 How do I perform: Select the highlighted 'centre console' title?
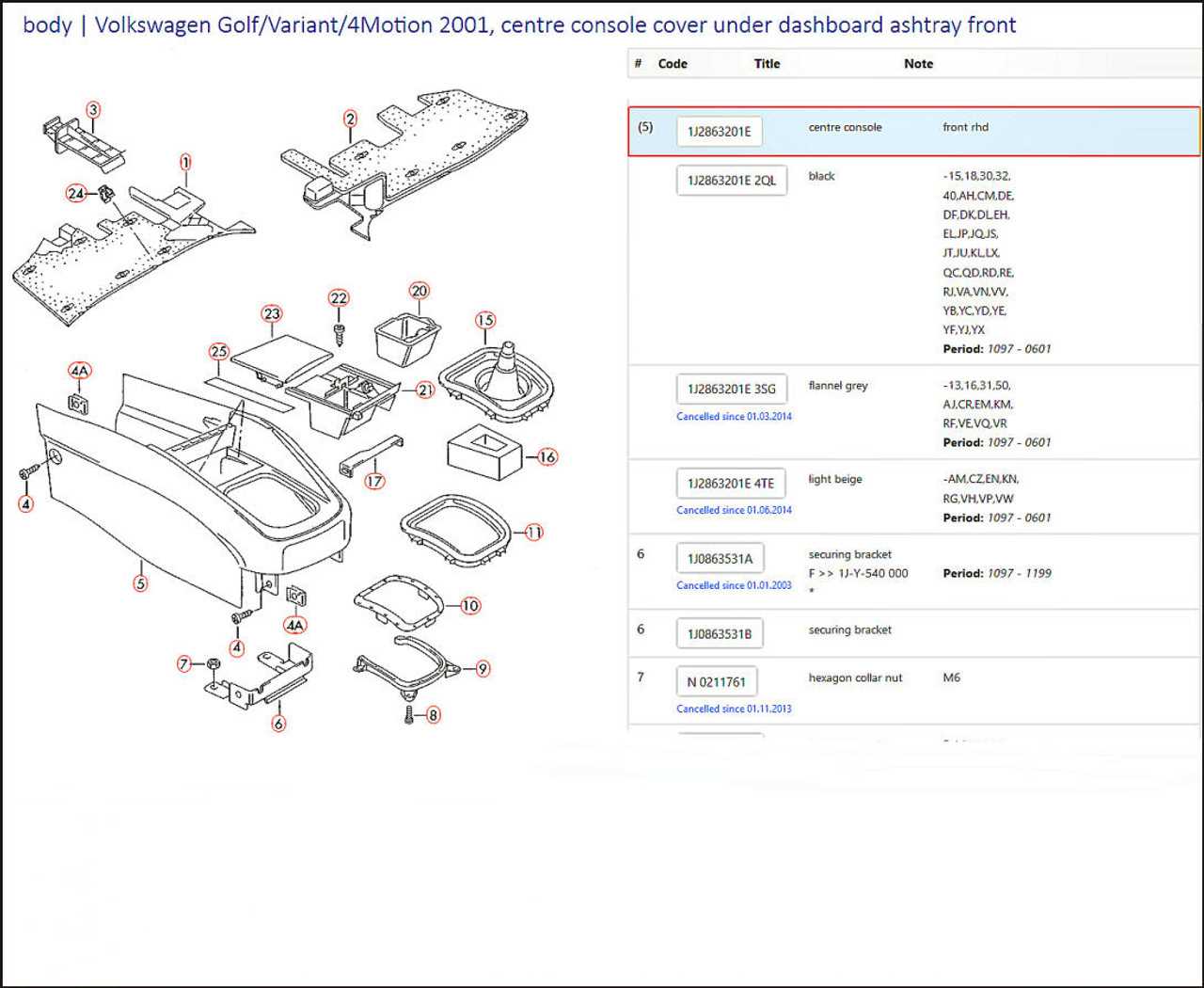click(845, 128)
